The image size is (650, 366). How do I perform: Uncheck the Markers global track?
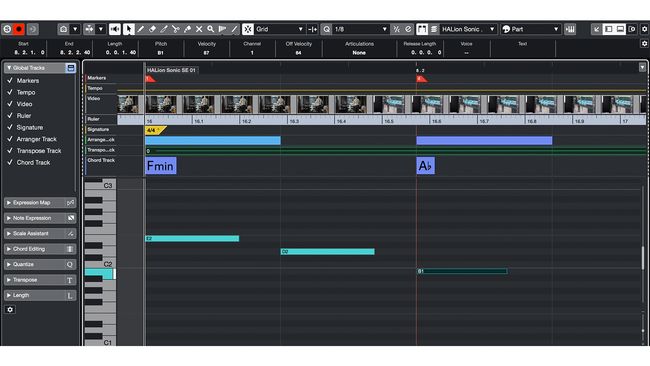click(10, 80)
